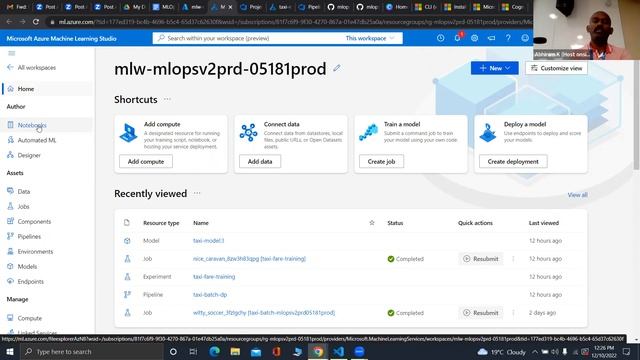Screen dimensions: 640x360
Task: Sort by Resource type column header
Action: pos(161,223)
